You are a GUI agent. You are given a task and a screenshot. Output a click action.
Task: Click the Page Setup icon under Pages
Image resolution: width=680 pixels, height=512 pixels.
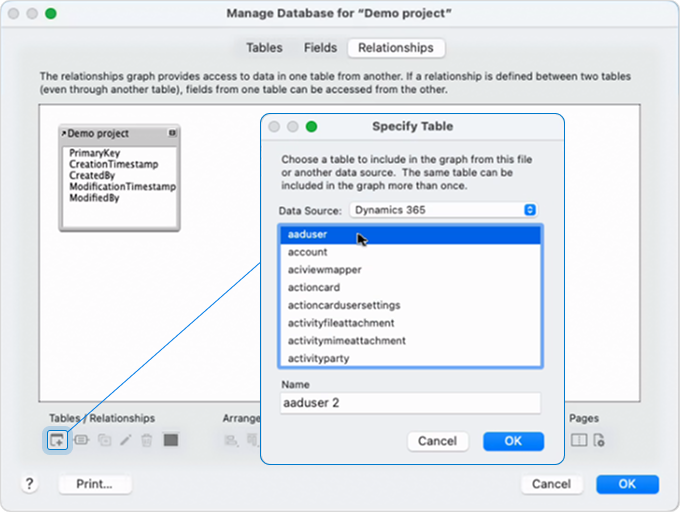[x=599, y=440]
